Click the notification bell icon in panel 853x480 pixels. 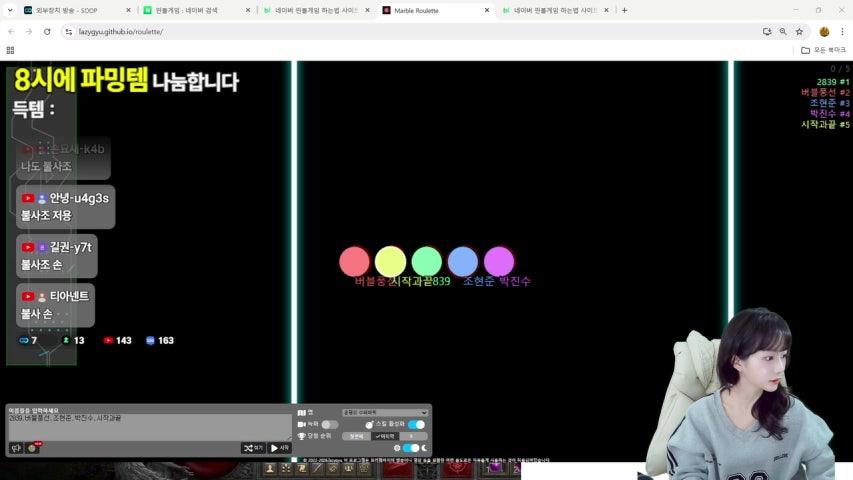tap(32, 448)
